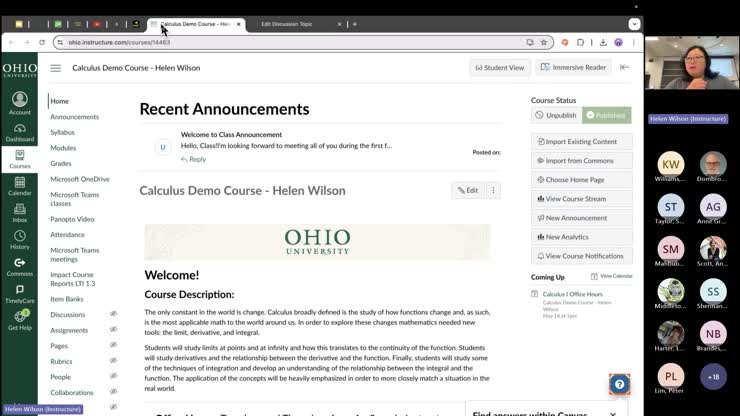
Task: Open the Get Help menu
Action: [19, 321]
